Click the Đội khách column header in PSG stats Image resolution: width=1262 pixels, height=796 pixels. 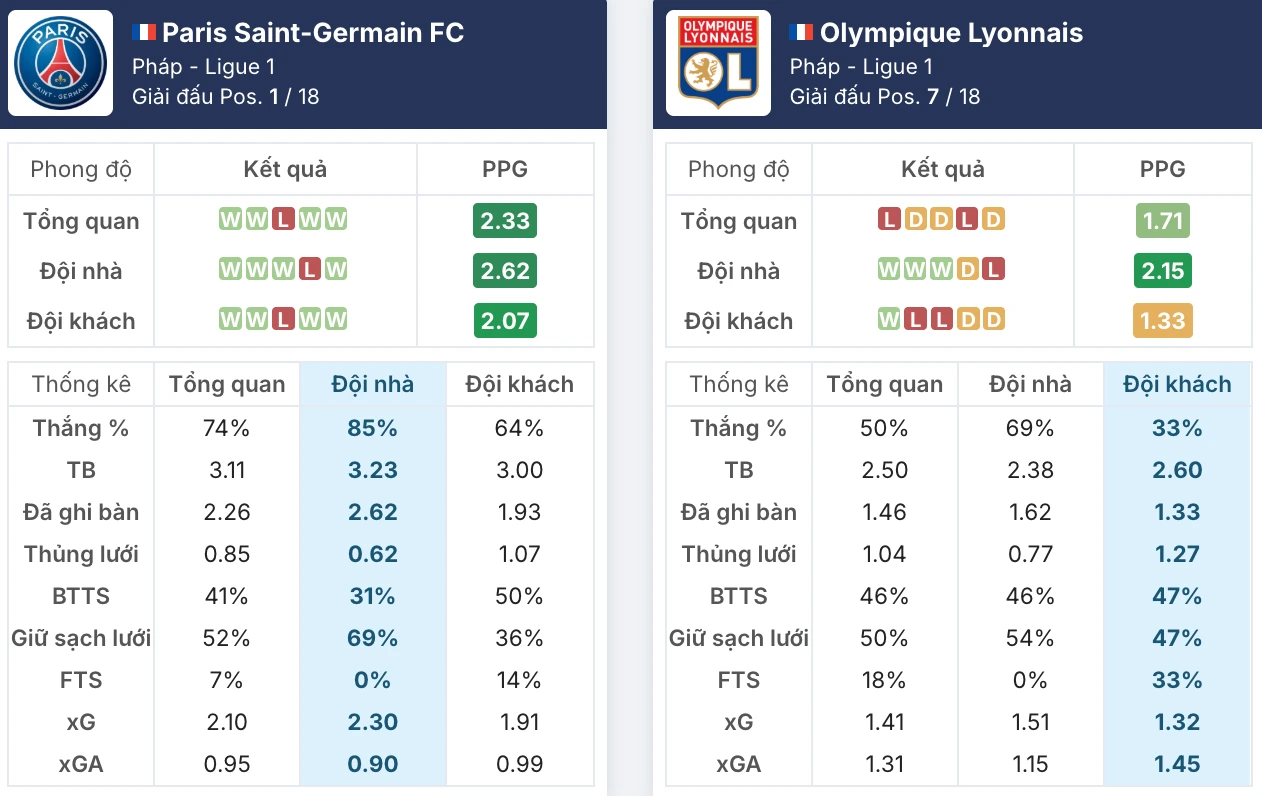tap(519, 384)
